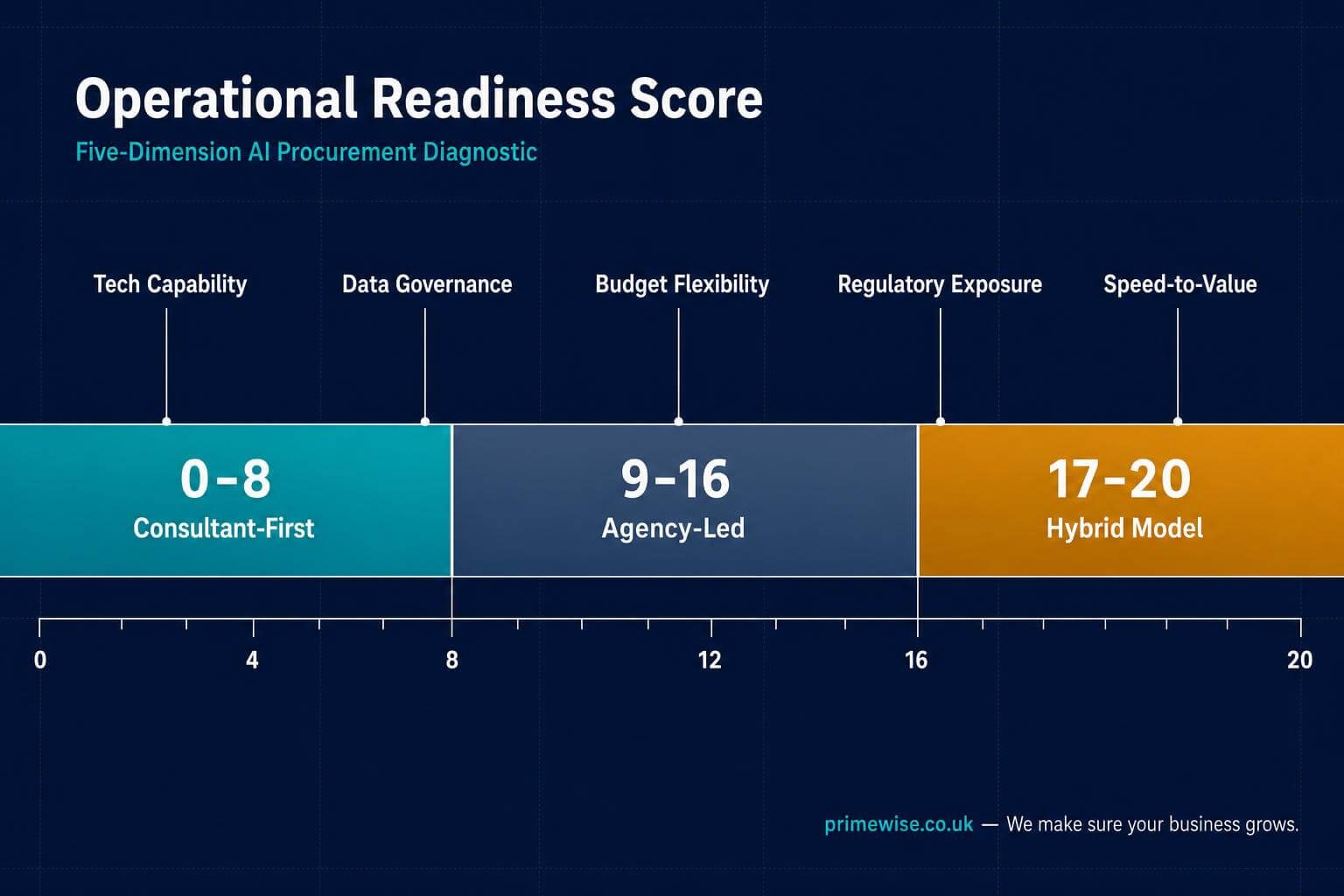Click the axis value '0'
This screenshot has width=1344, height=896.
40,660
